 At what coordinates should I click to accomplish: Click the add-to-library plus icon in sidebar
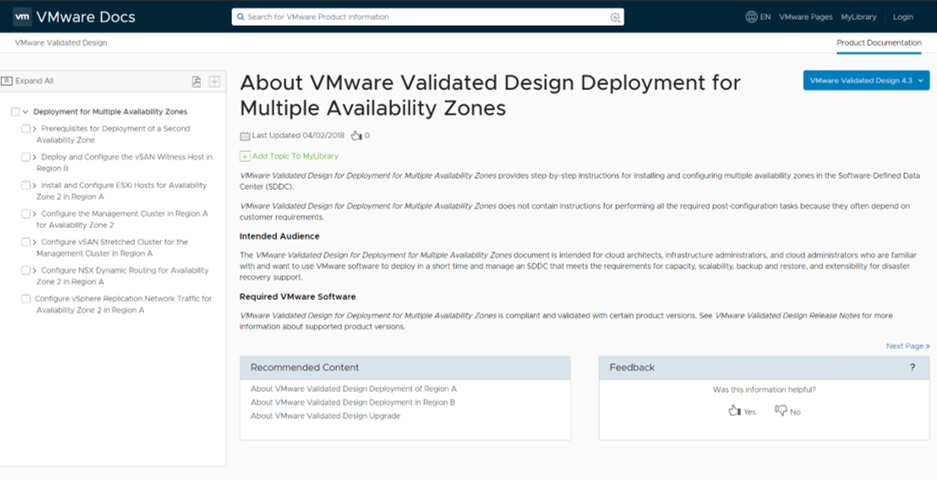pos(215,81)
